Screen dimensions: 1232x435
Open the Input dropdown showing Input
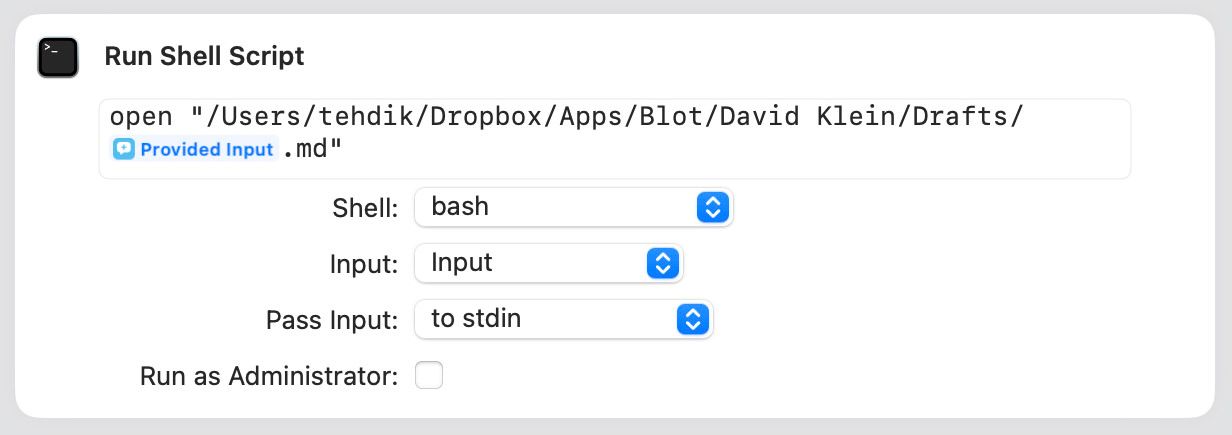click(549, 263)
